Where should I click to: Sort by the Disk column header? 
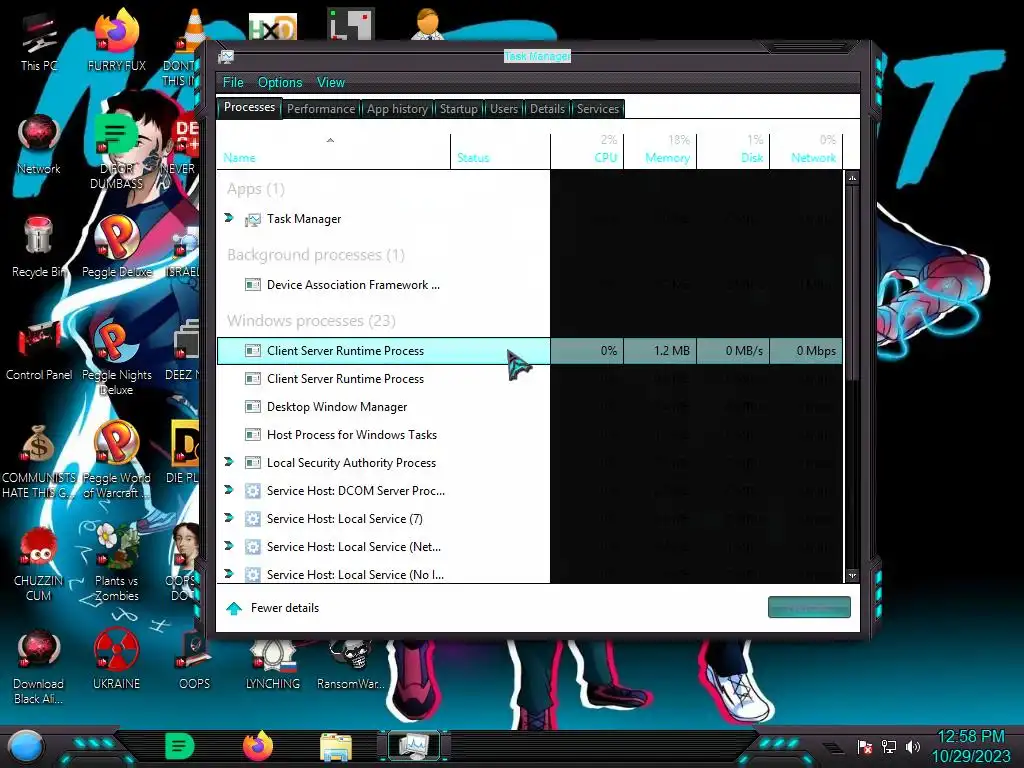coord(733,152)
